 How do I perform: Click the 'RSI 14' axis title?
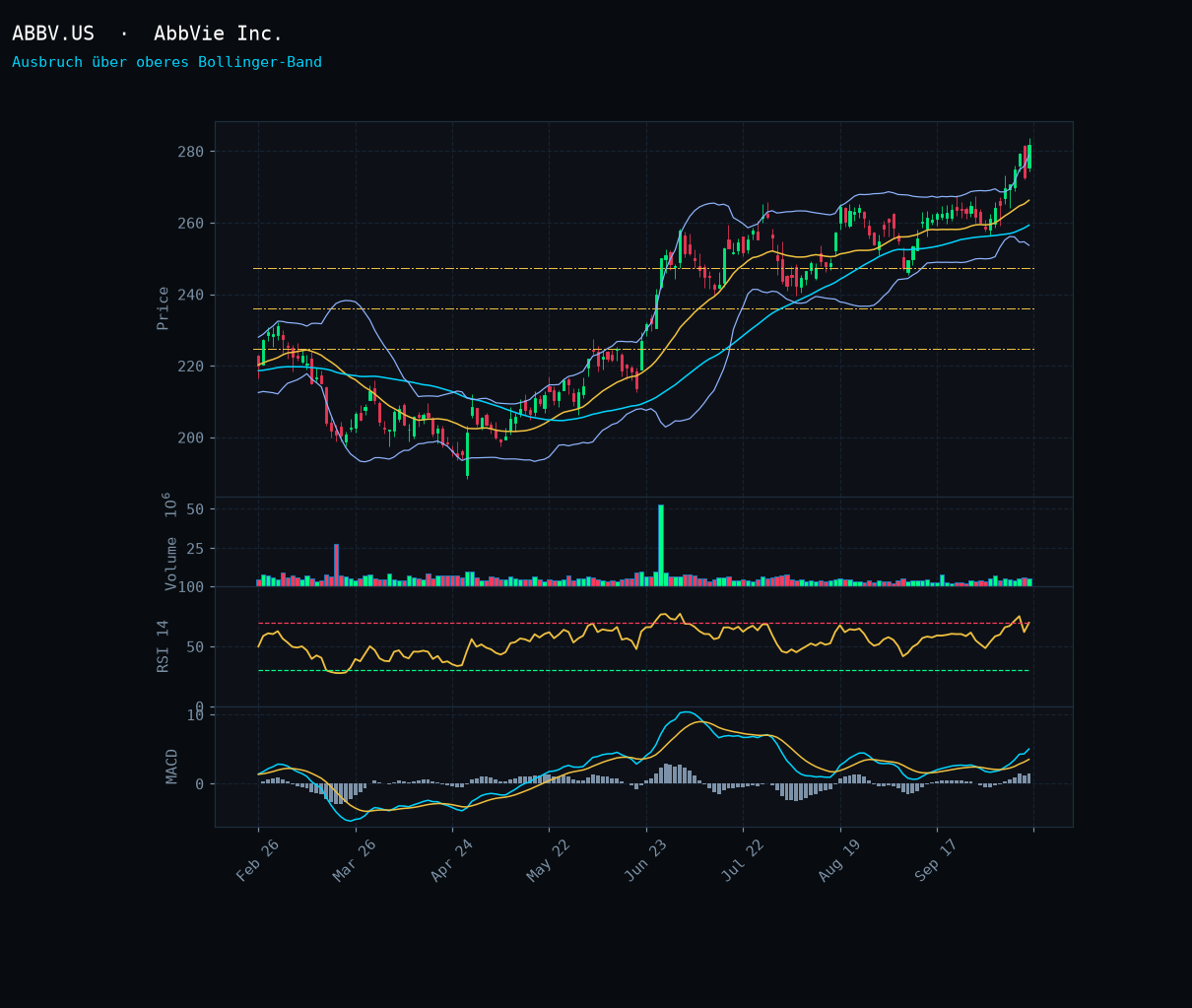click(164, 646)
